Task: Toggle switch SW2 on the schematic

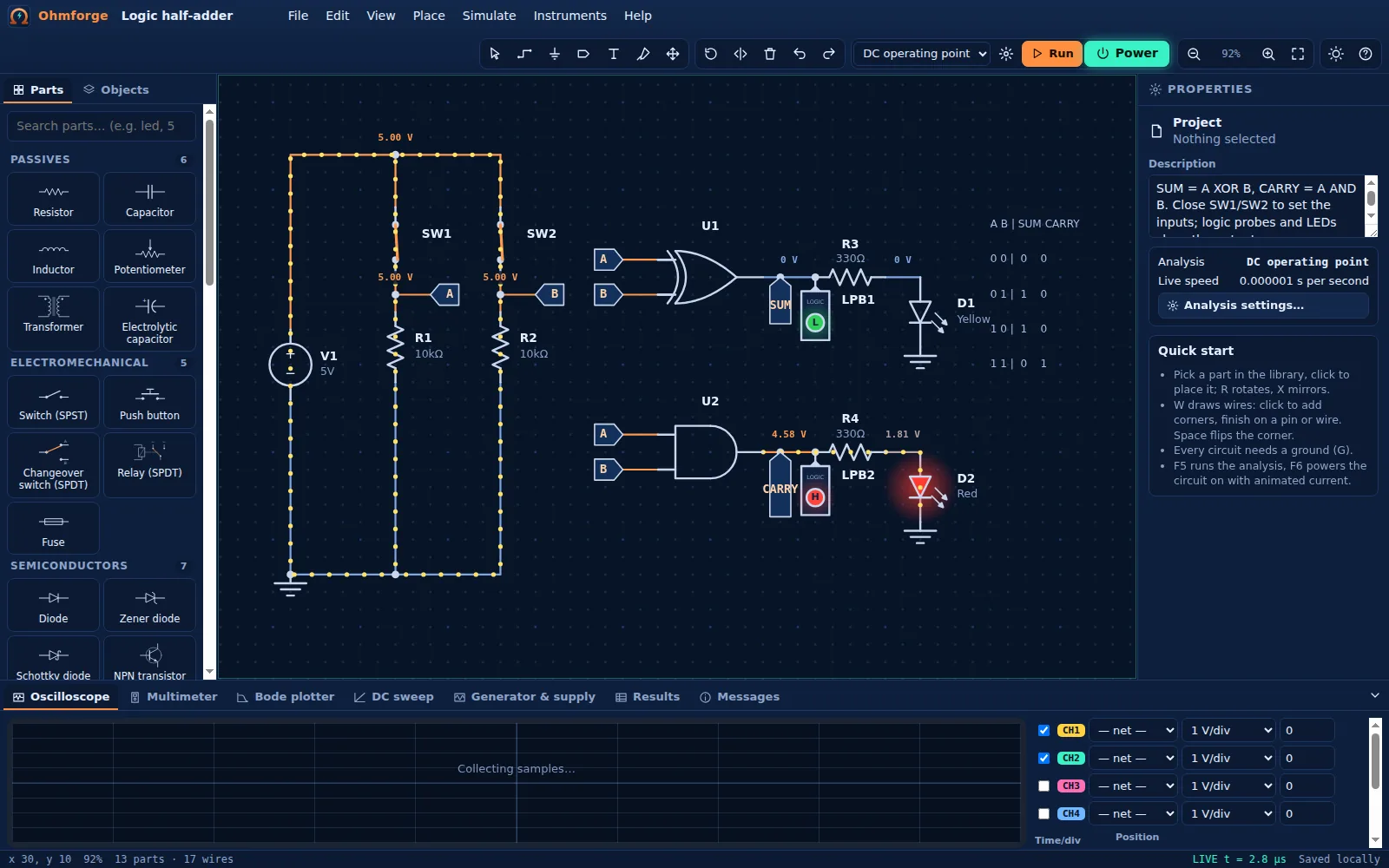Action: click(x=501, y=241)
